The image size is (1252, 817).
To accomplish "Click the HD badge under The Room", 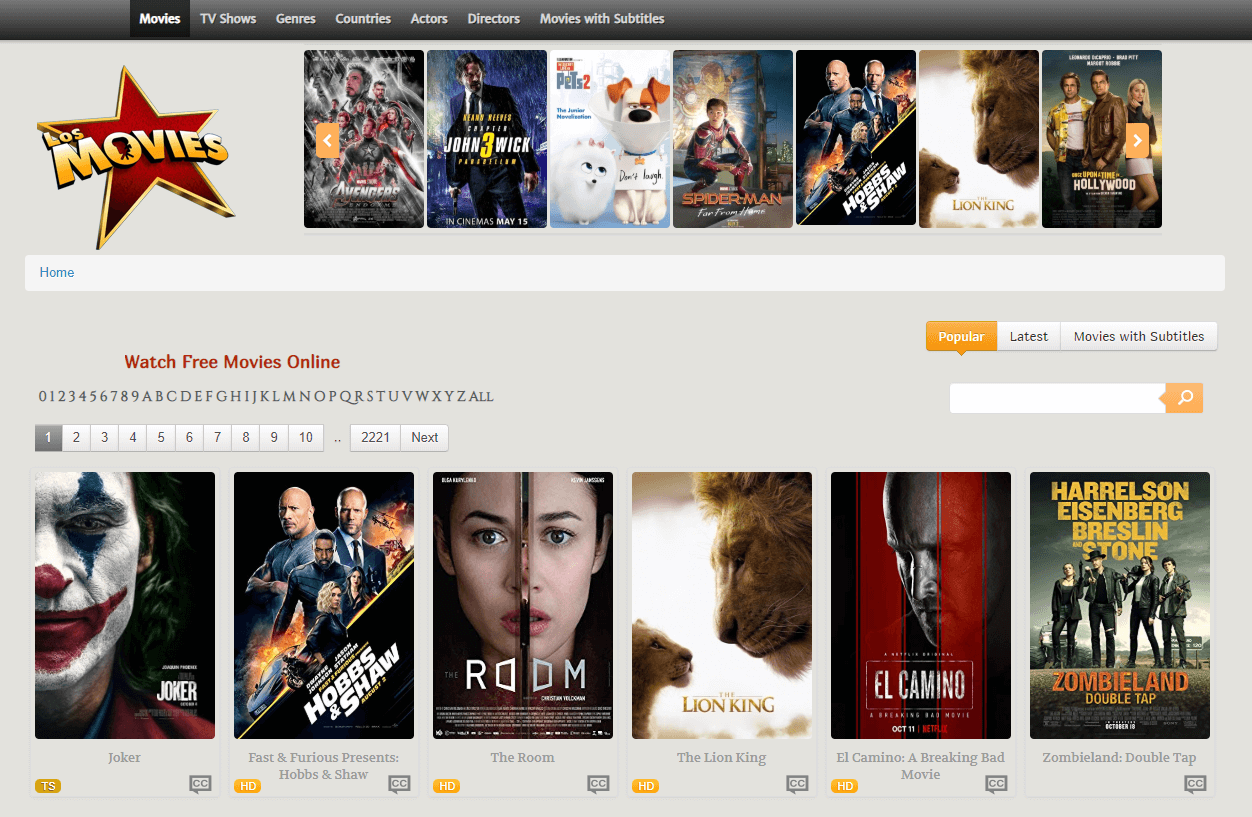I will (x=446, y=786).
